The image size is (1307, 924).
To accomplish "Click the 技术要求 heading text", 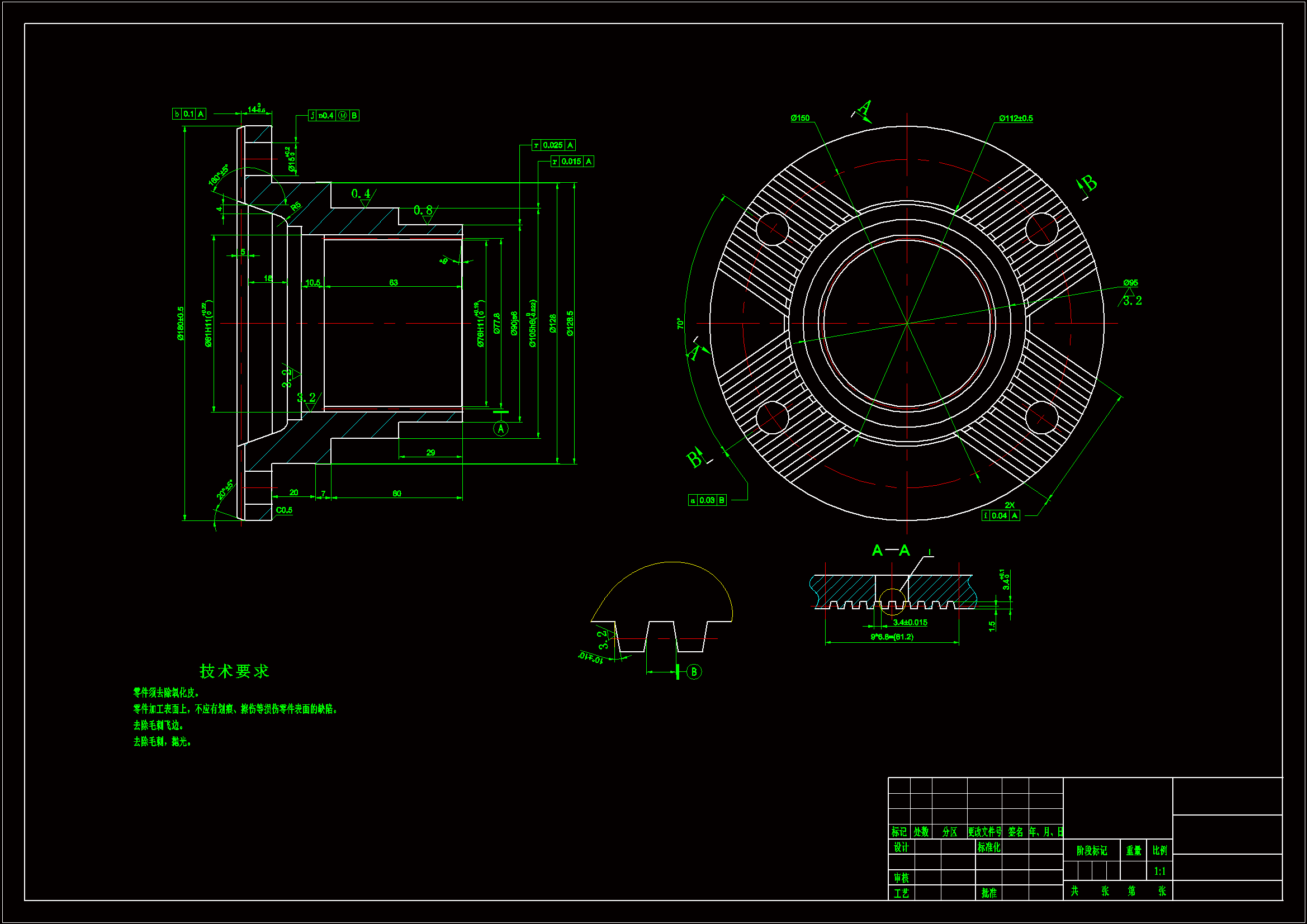I will pyautogui.click(x=234, y=671).
